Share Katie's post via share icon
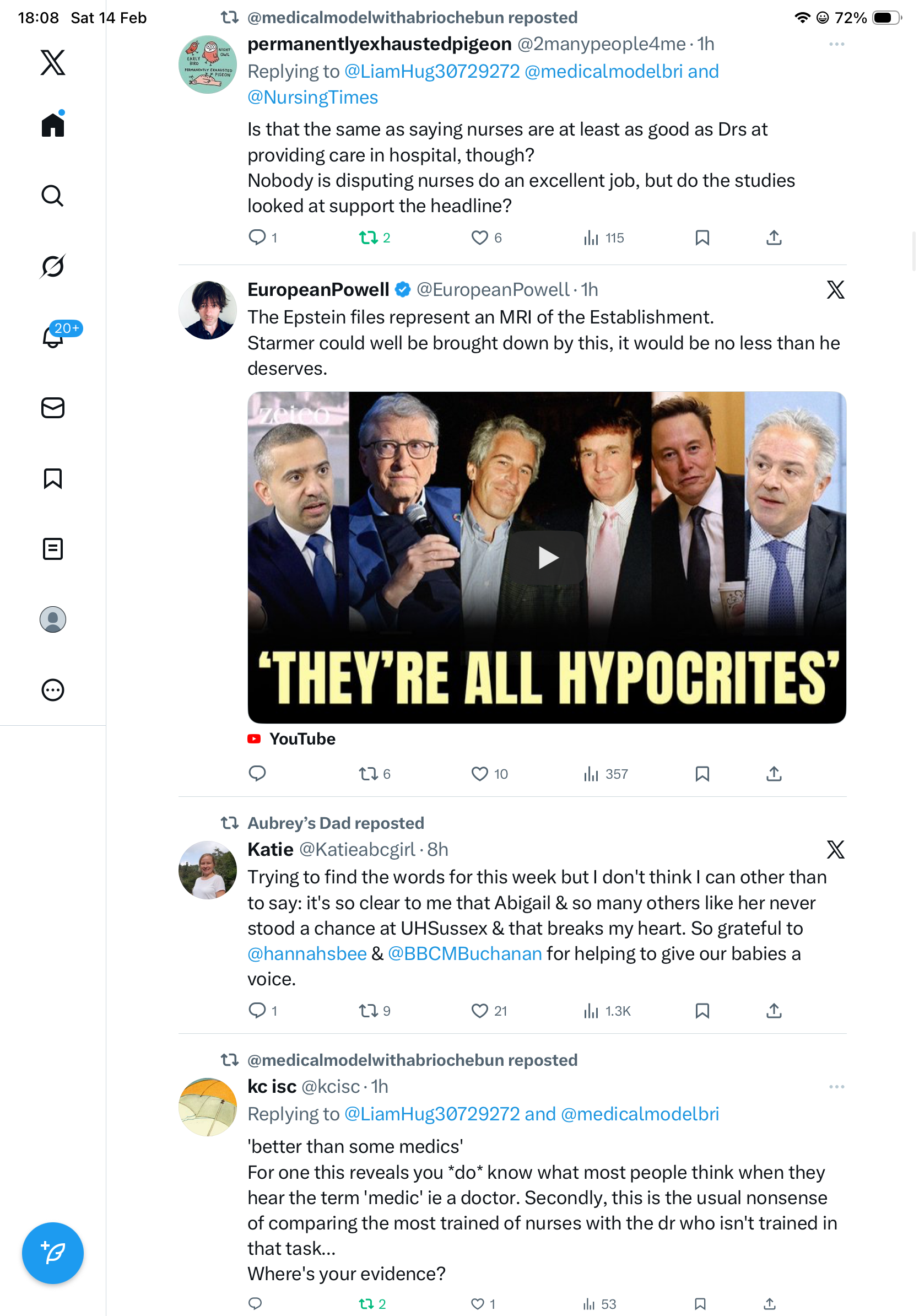The height and width of the screenshot is (1316, 919). pyautogui.click(x=774, y=1011)
